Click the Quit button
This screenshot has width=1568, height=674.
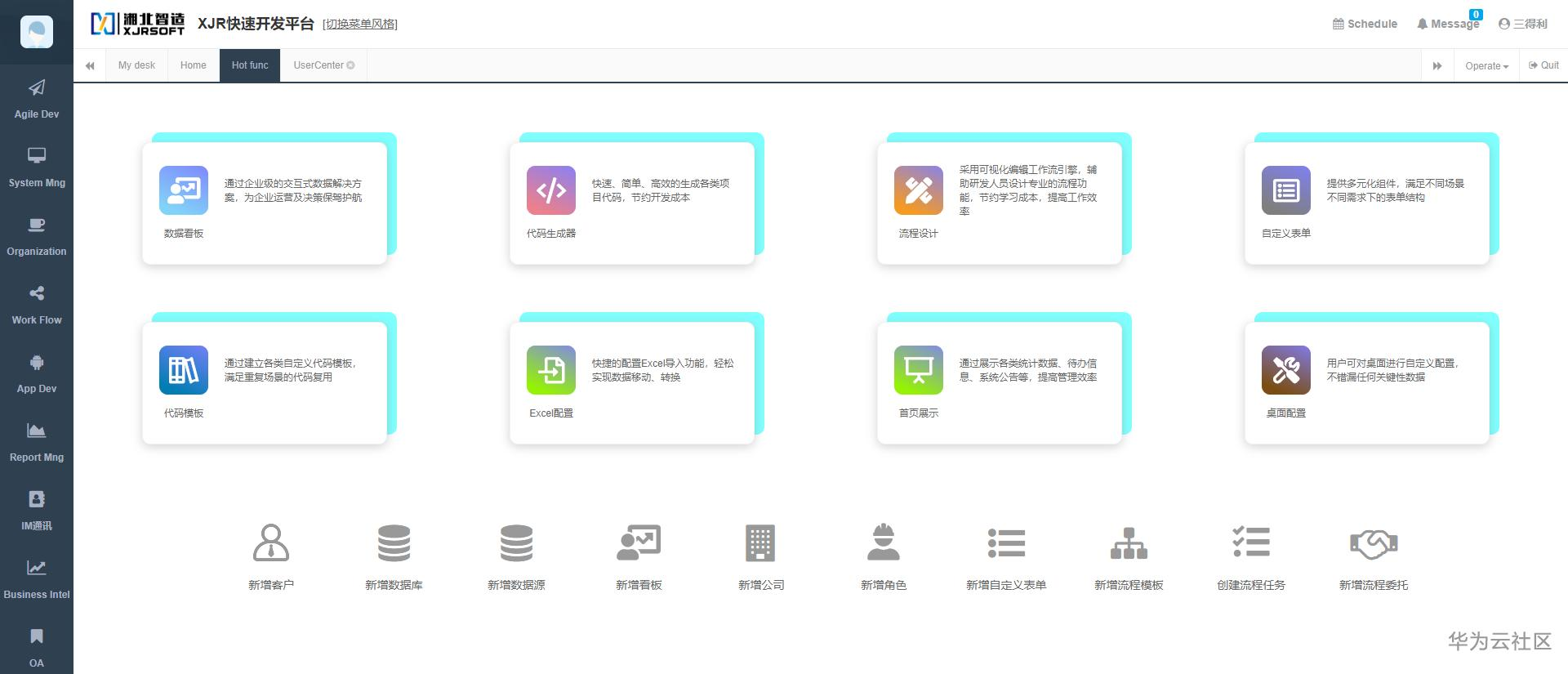(1543, 65)
